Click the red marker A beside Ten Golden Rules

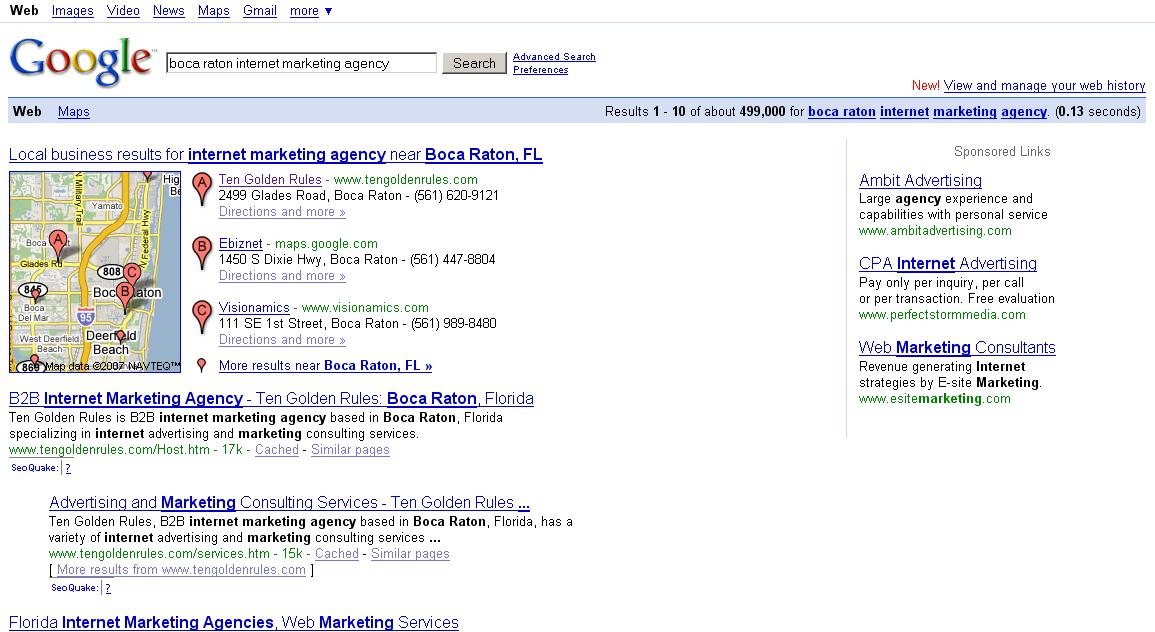pos(202,189)
